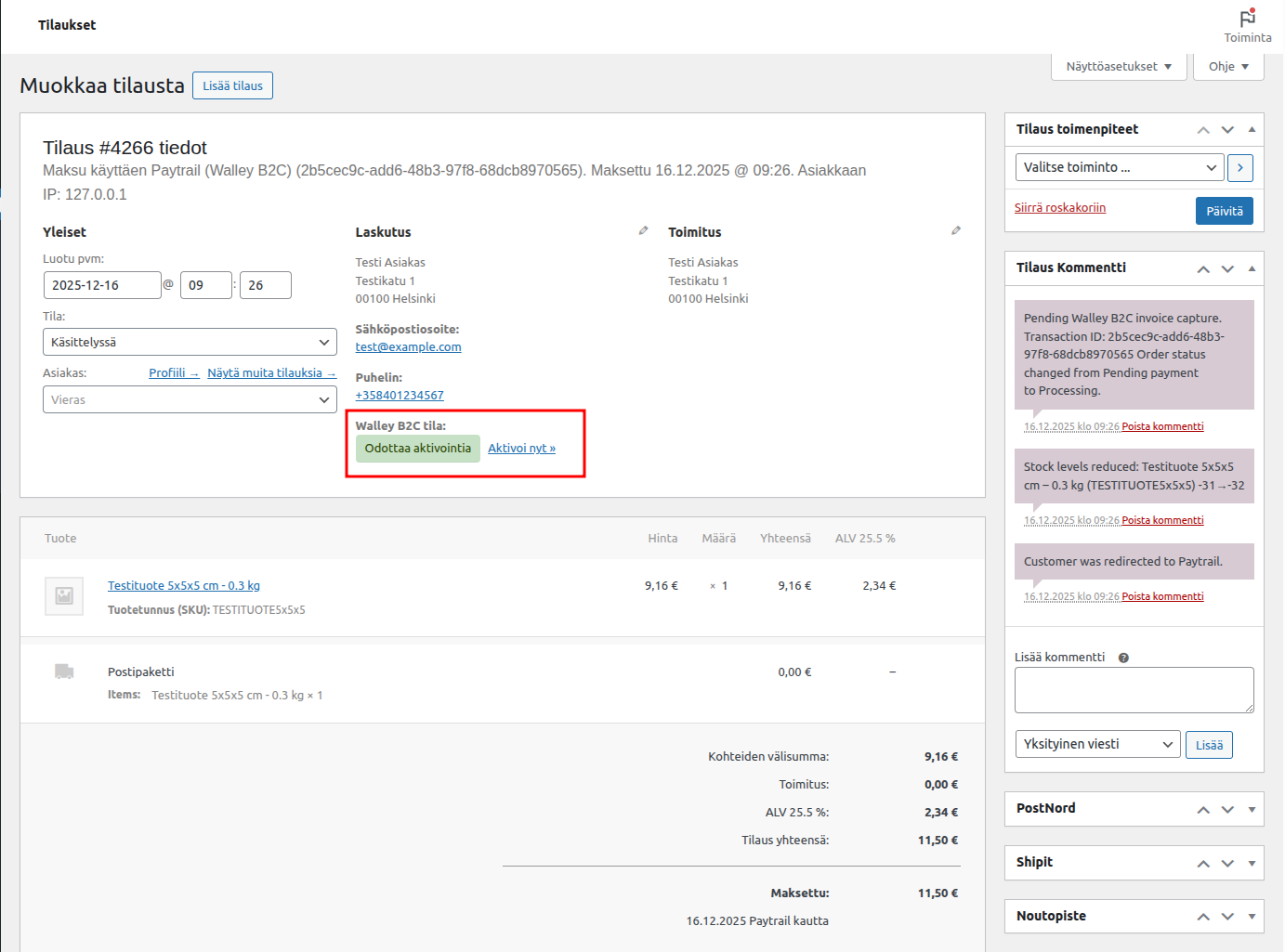
Task: Open the Tila order status dropdown
Action: [x=190, y=342]
